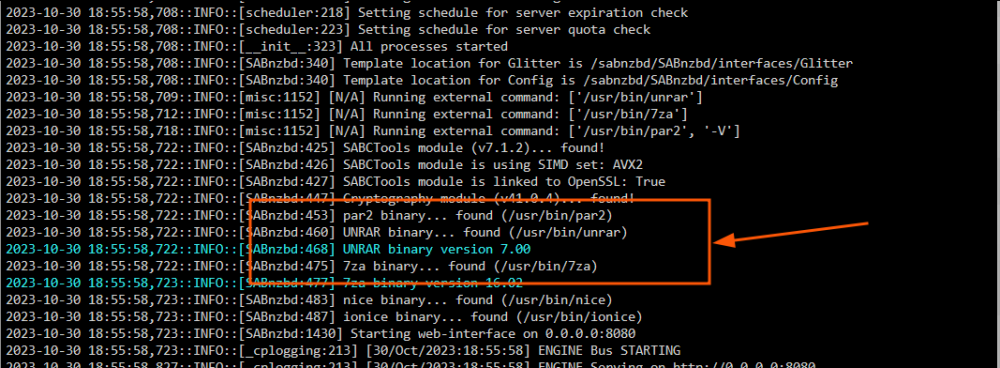The height and width of the screenshot is (368, 1000).
Task: Click the '7za binary... found (/usr/bin/7za)' line
Action: [x=302, y=266]
